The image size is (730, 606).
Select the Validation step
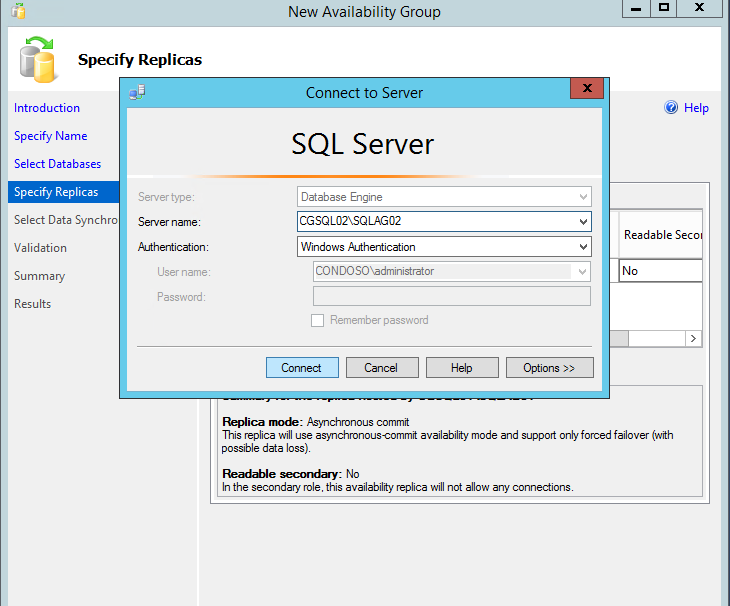coord(40,248)
